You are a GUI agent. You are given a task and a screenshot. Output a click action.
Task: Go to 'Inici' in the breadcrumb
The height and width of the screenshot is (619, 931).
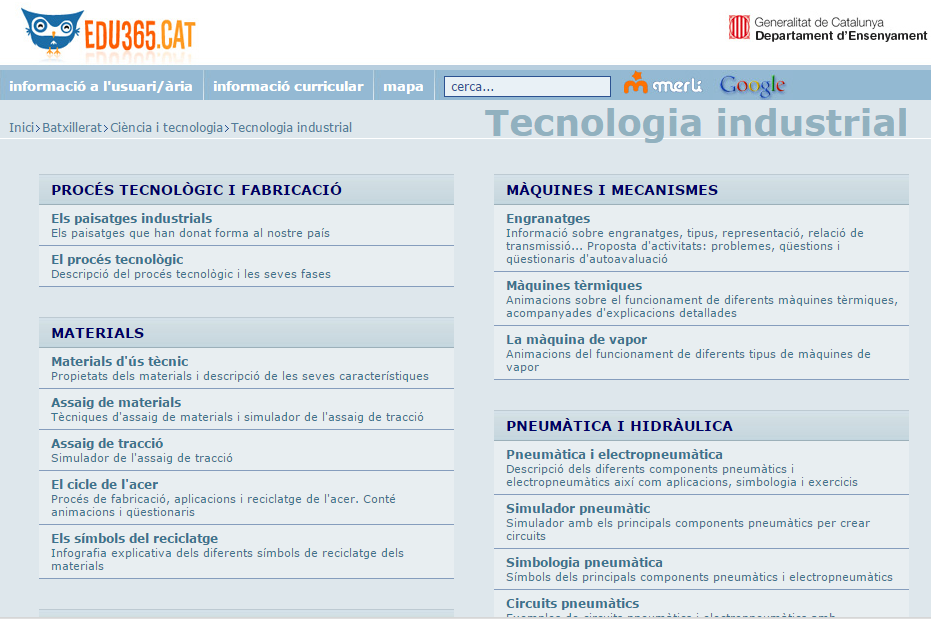(22, 128)
